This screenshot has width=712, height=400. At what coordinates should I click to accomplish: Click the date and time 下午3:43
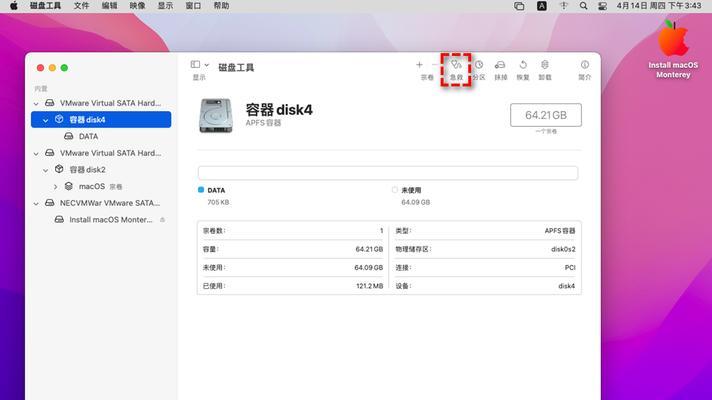pyautogui.click(x=659, y=6)
